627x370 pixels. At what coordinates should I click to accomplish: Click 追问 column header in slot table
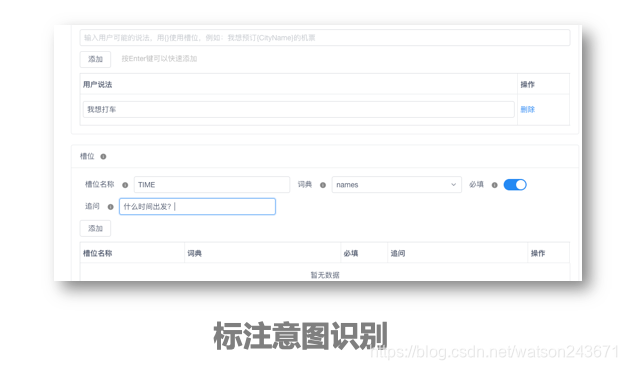(x=398, y=253)
